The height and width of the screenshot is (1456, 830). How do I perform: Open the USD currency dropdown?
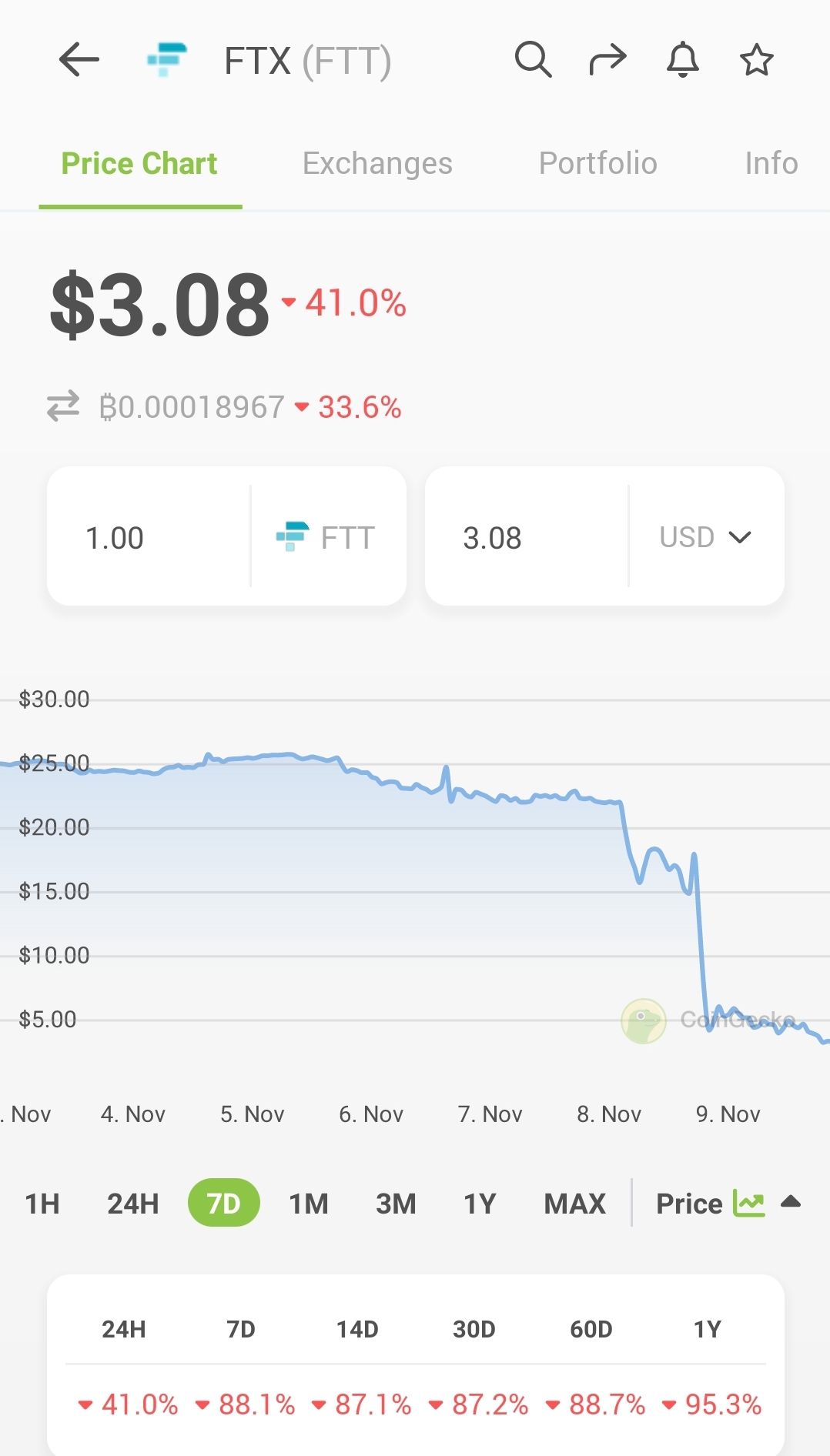pyautogui.click(x=706, y=536)
